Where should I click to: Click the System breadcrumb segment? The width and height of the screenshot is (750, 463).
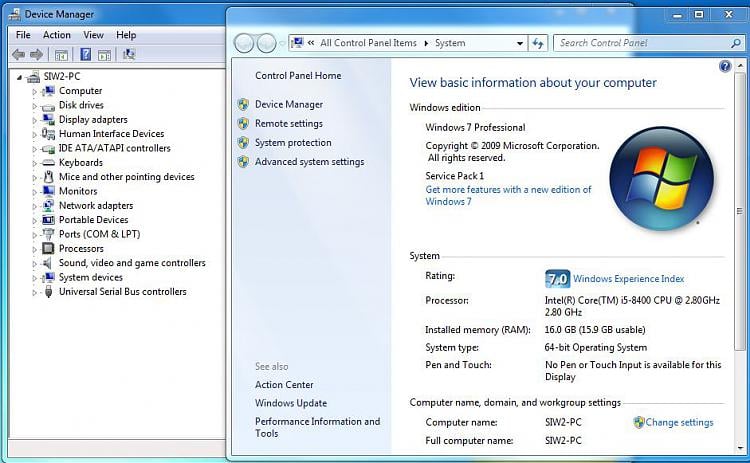[x=450, y=43]
